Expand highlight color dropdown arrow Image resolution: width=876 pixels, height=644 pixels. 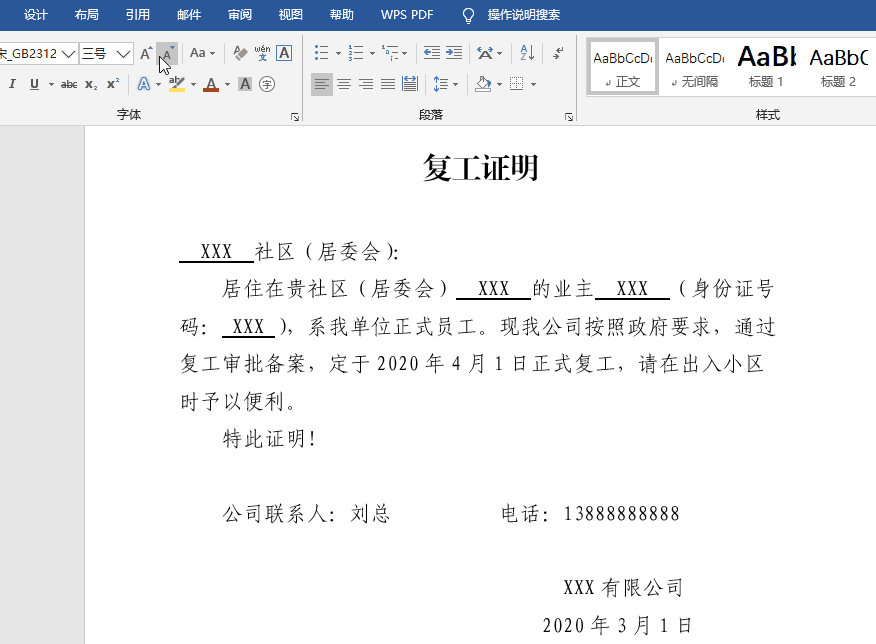point(193,85)
